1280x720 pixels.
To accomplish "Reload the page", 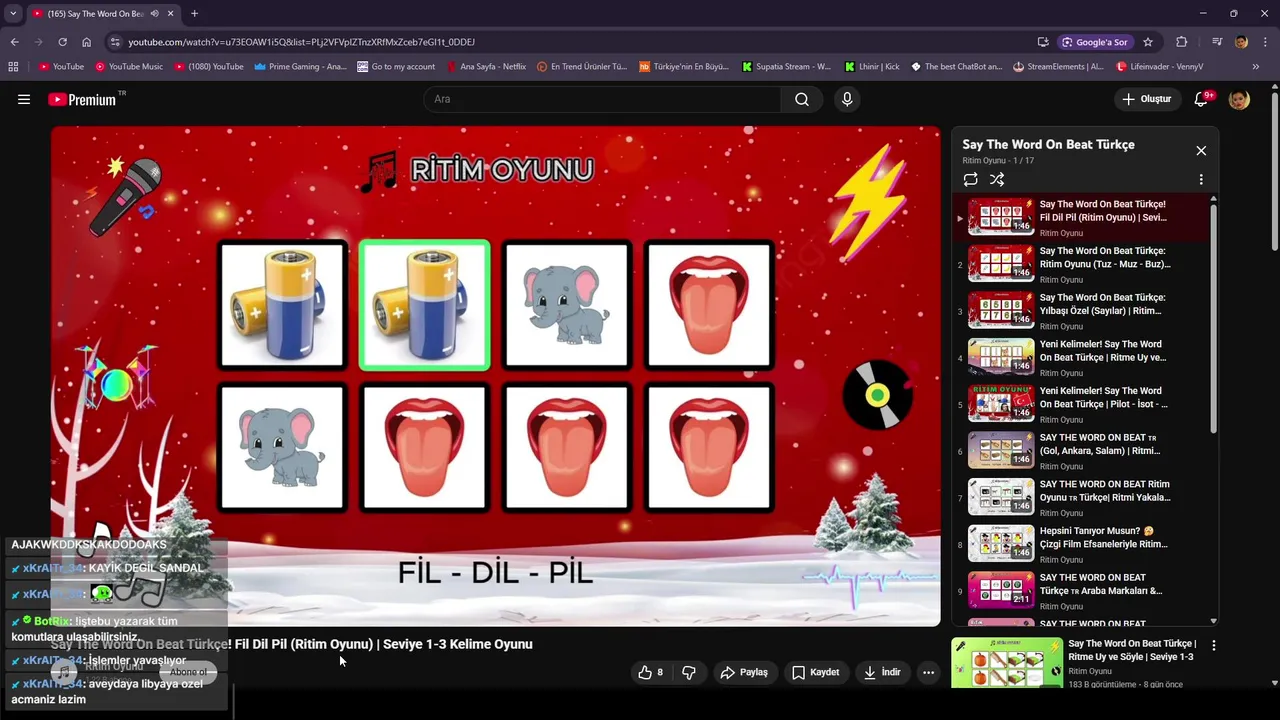I will pos(62,42).
